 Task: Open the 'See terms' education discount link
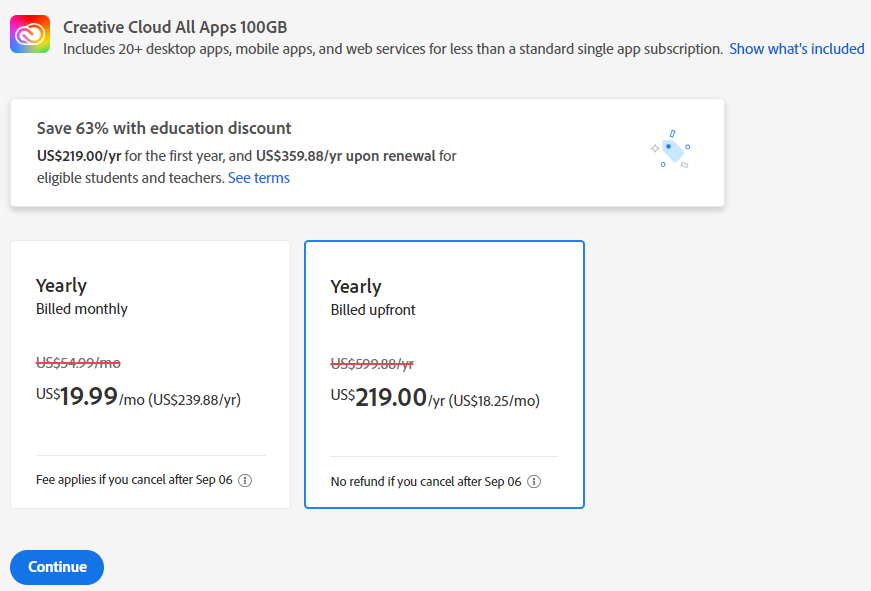click(259, 178)
